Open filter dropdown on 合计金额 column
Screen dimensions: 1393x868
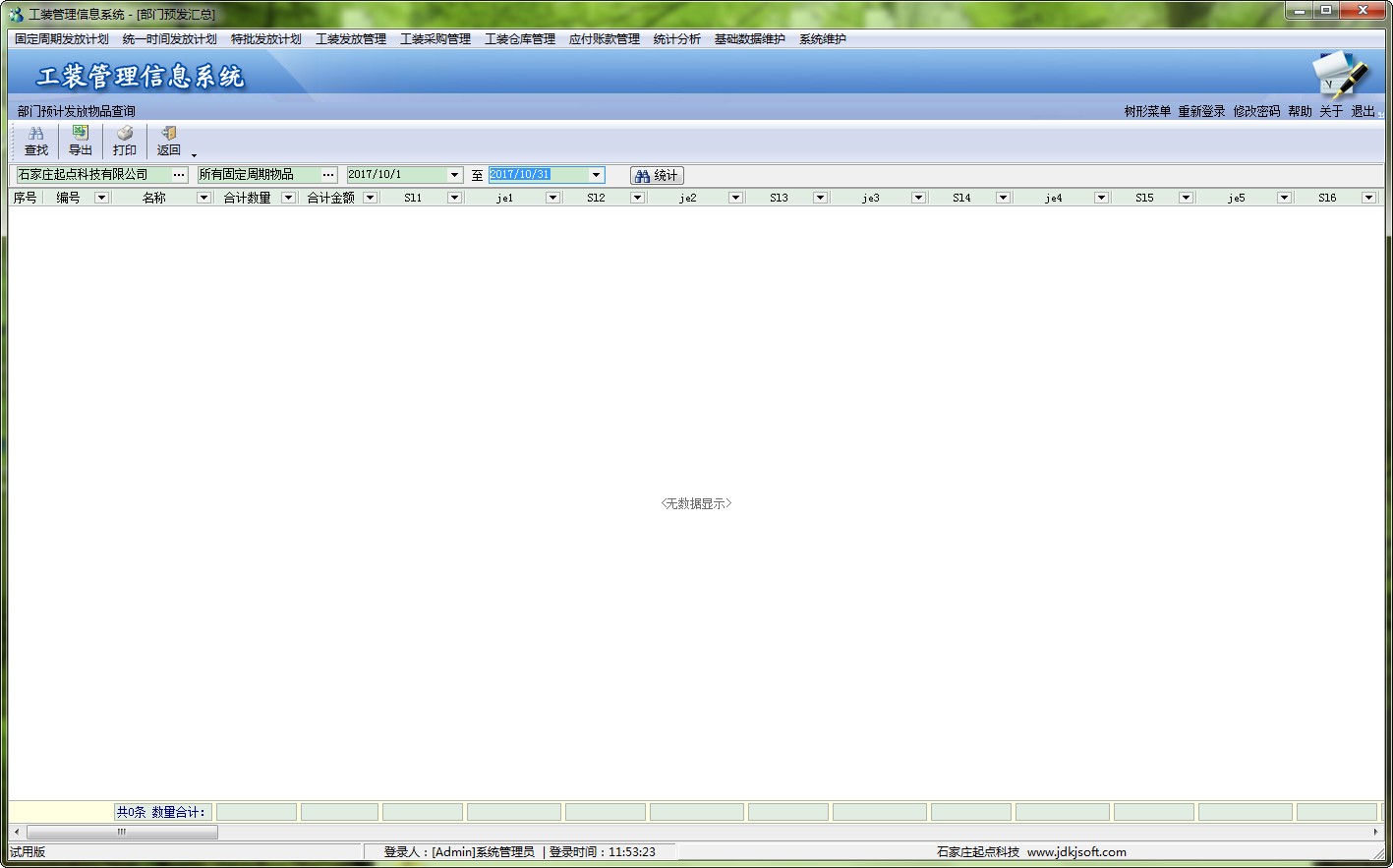click(x=370, y=198)
